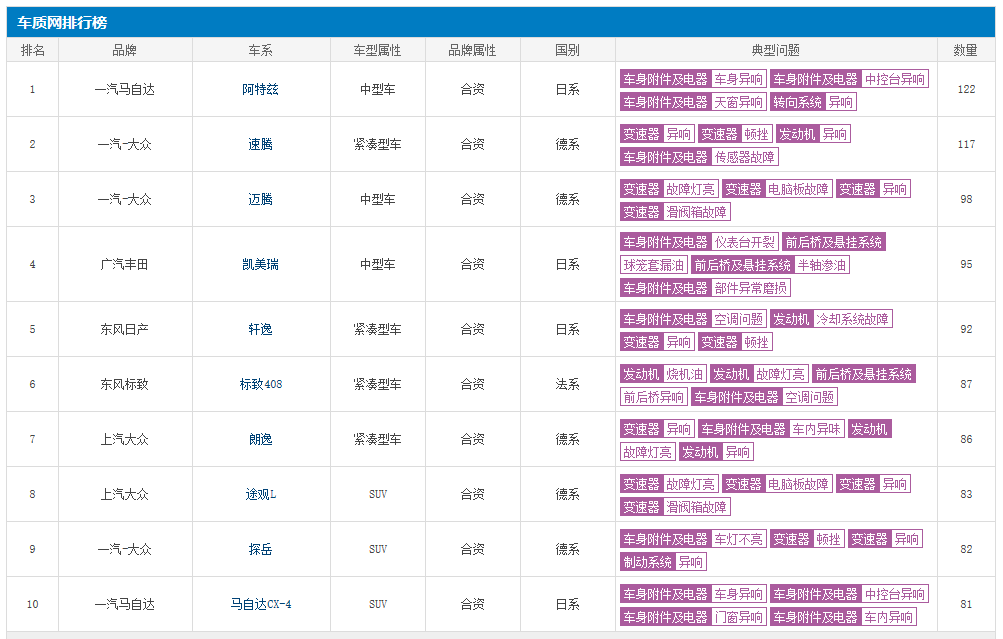Click the 空调问题 tag in 轩逸 row

tap(738, 319)
